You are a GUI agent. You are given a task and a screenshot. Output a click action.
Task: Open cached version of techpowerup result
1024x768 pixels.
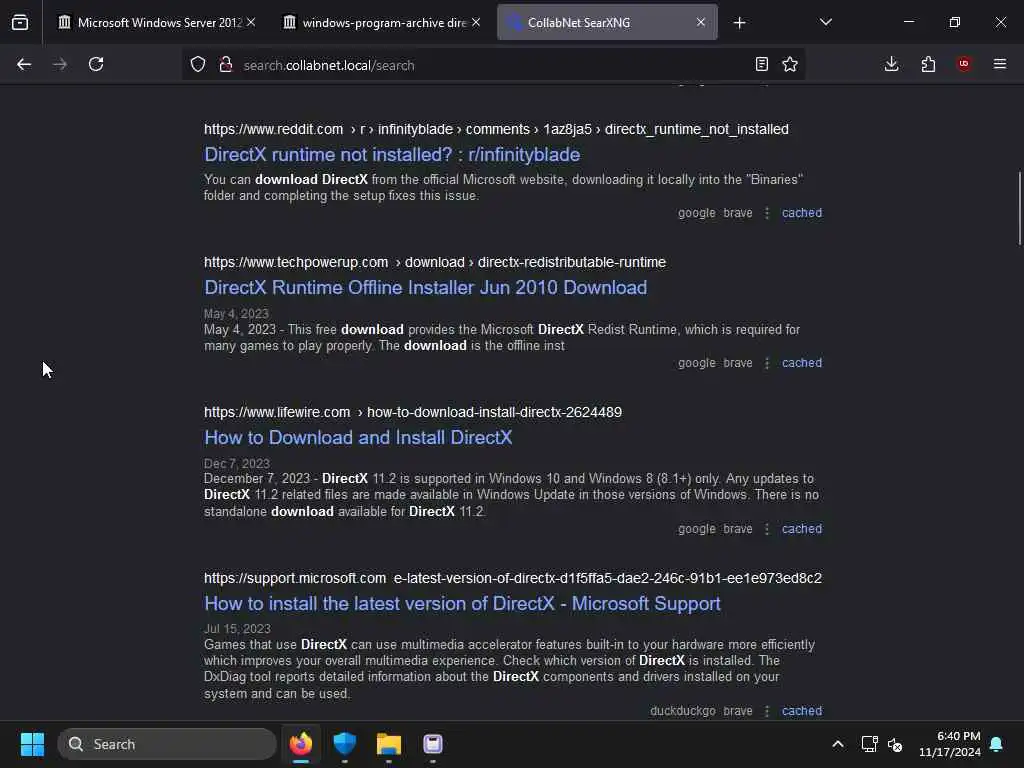(802, 363)
